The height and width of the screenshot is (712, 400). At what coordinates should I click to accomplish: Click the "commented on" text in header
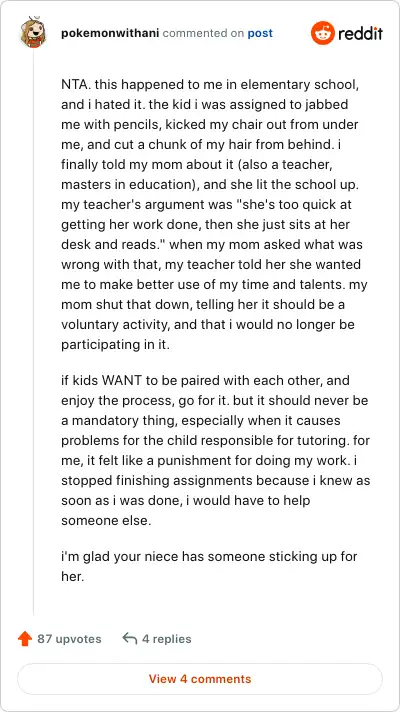(203, 33)
